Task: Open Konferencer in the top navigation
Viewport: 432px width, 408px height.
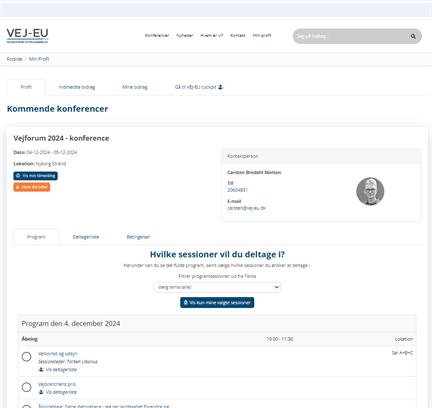Action: pyautogui.click(x=157, y=35)
